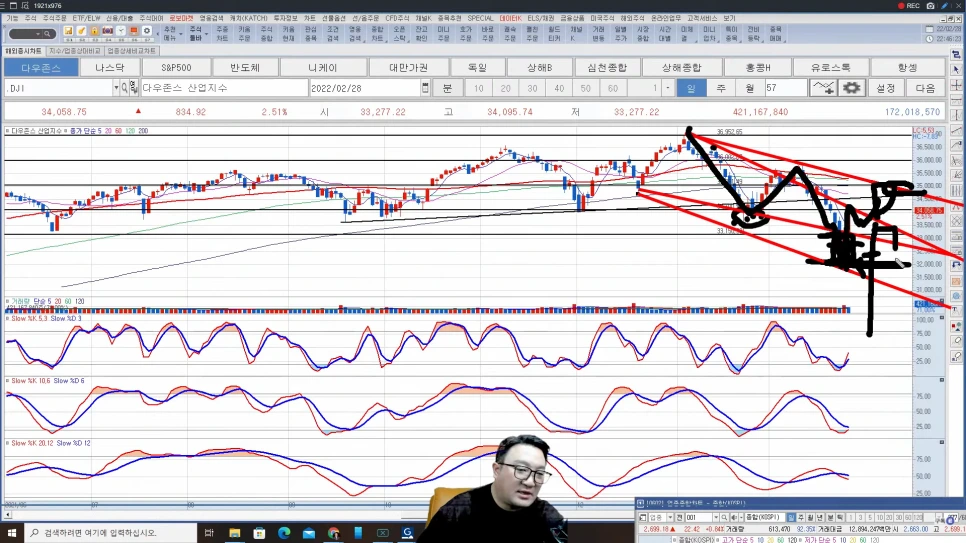The image size is (966, 543).
Task: Click the broom clear toolbar icon
Action: point(81,31)
